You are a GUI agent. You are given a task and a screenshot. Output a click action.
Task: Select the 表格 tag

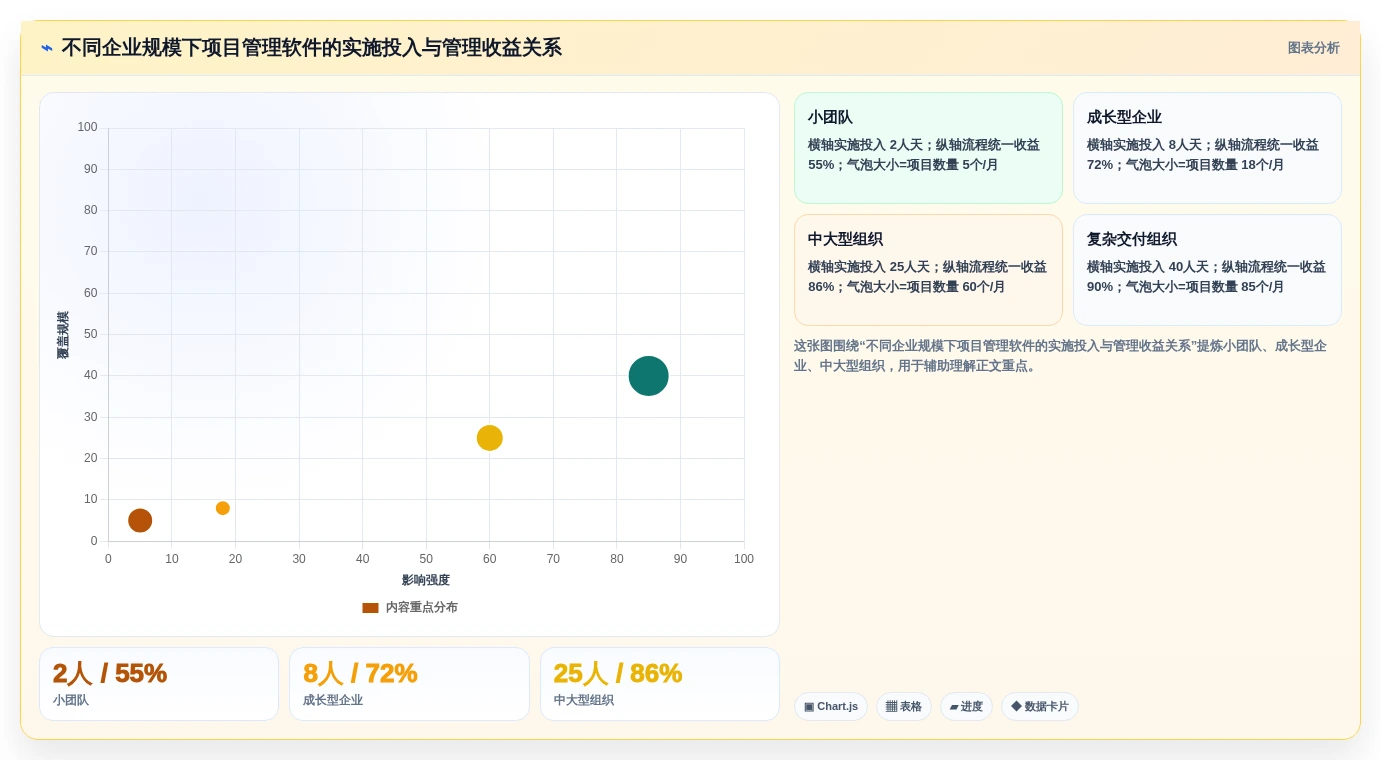(x=904, y=706)
